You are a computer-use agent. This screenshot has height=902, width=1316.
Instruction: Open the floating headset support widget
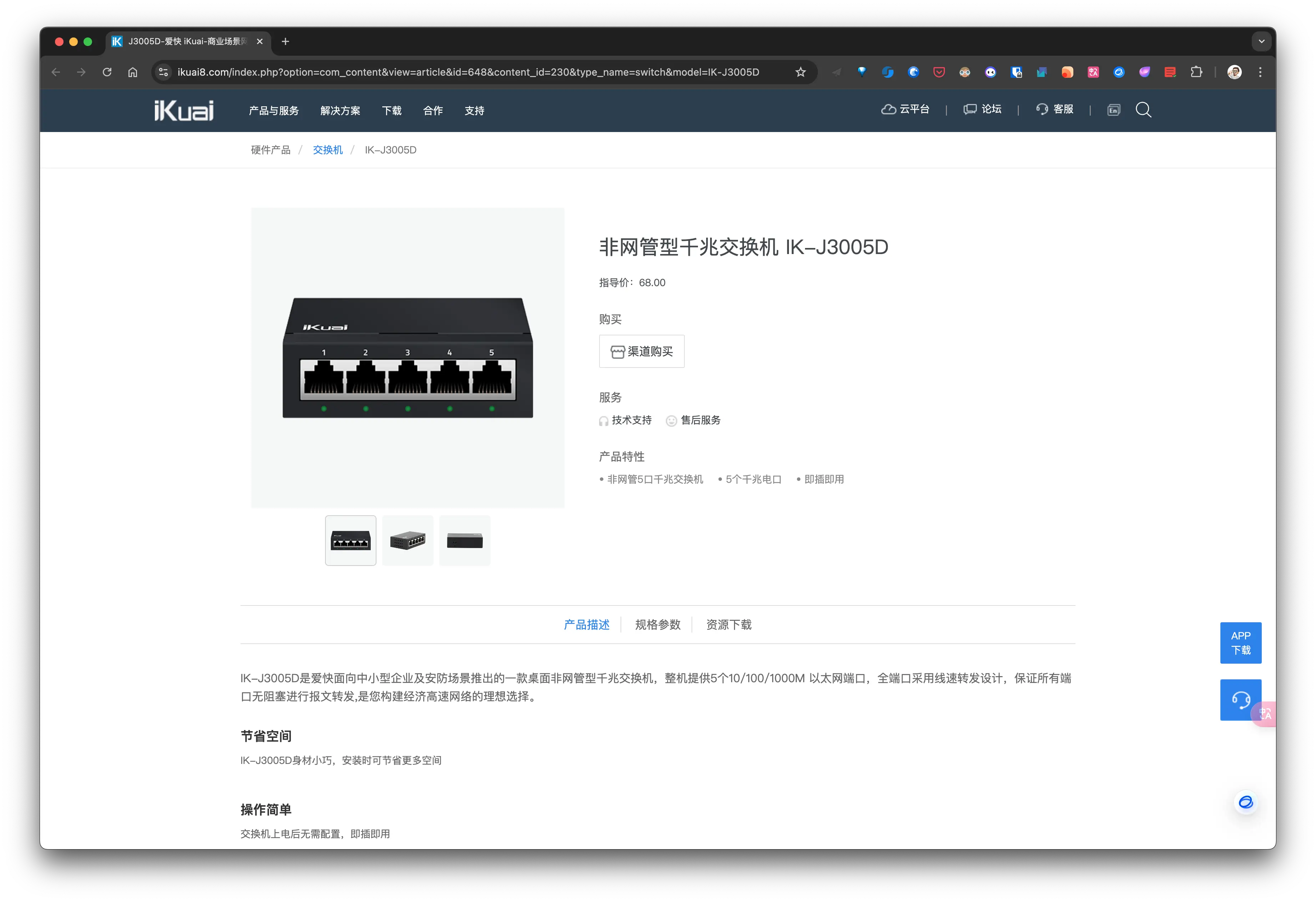(x=1241, y=700)
